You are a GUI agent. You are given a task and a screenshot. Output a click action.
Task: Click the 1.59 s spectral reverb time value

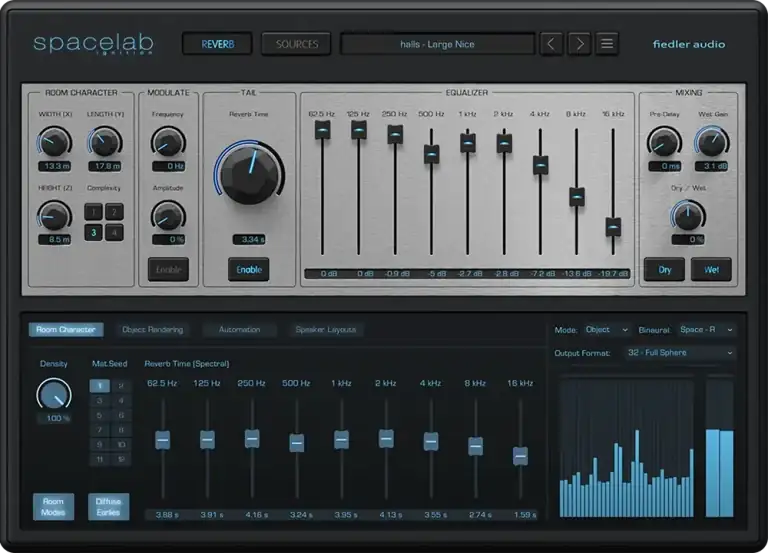(525, 515)
